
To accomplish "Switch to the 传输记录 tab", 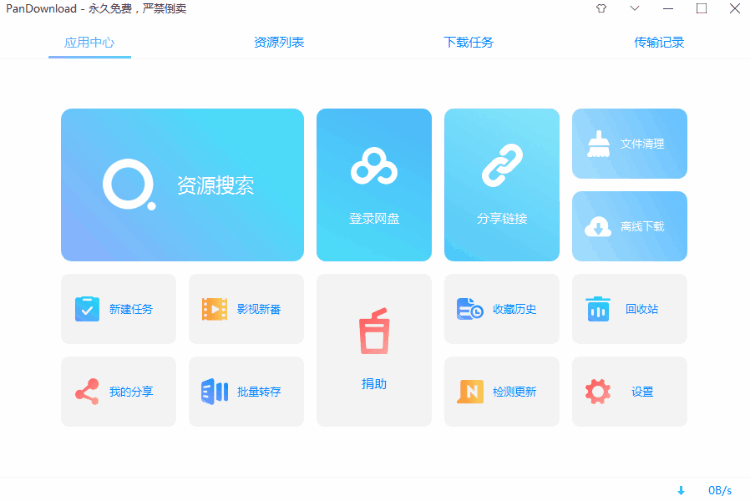I will (x=659, y=43).
